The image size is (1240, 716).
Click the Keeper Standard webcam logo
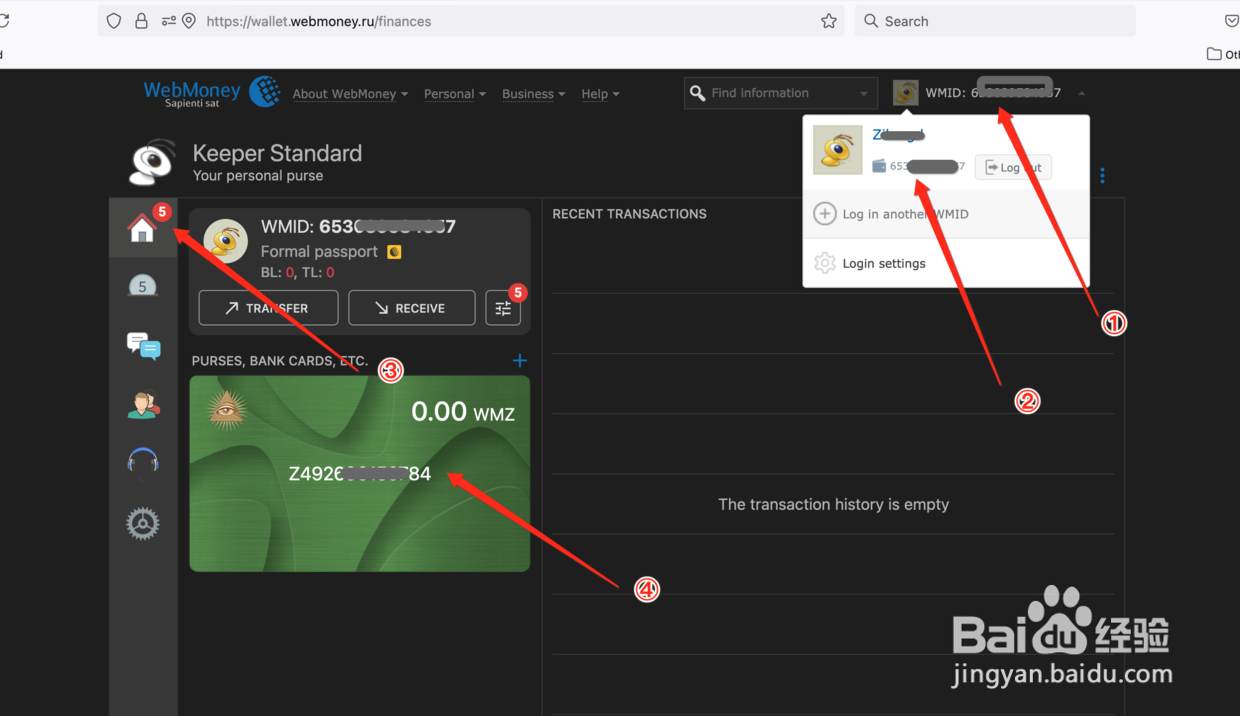152,162
